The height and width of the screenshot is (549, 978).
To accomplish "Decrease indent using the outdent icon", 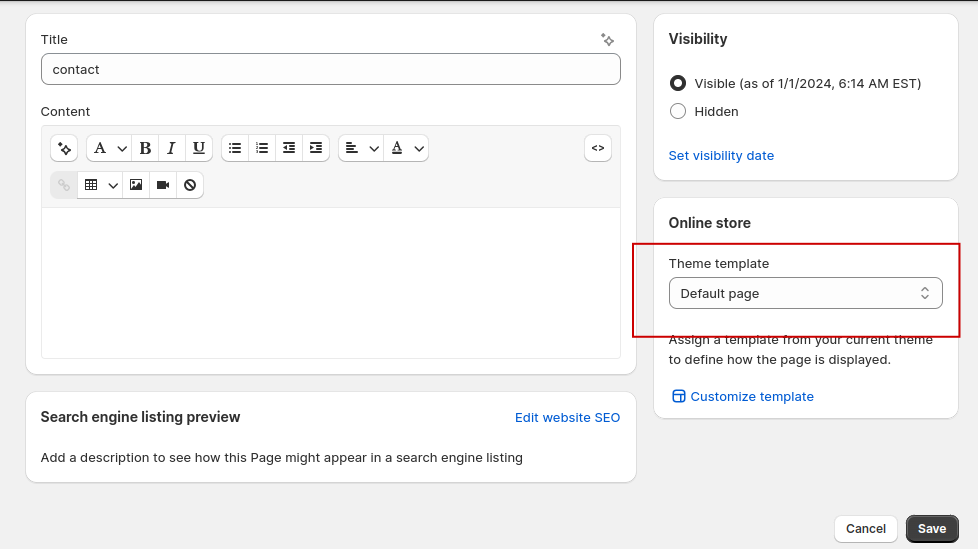I will (289, 148).
